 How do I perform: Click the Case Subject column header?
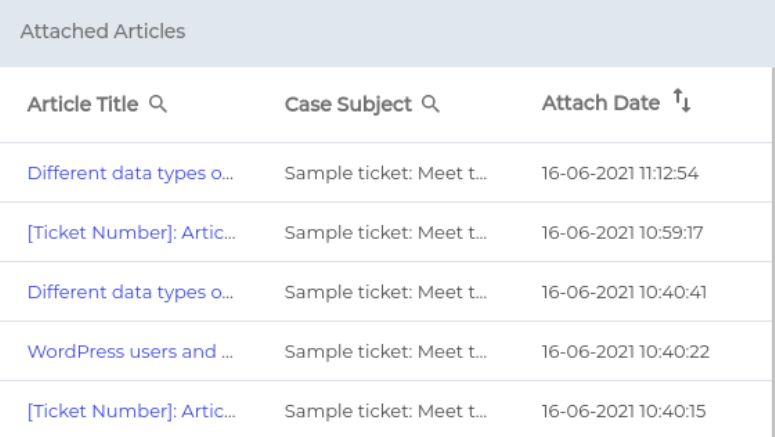348,104
